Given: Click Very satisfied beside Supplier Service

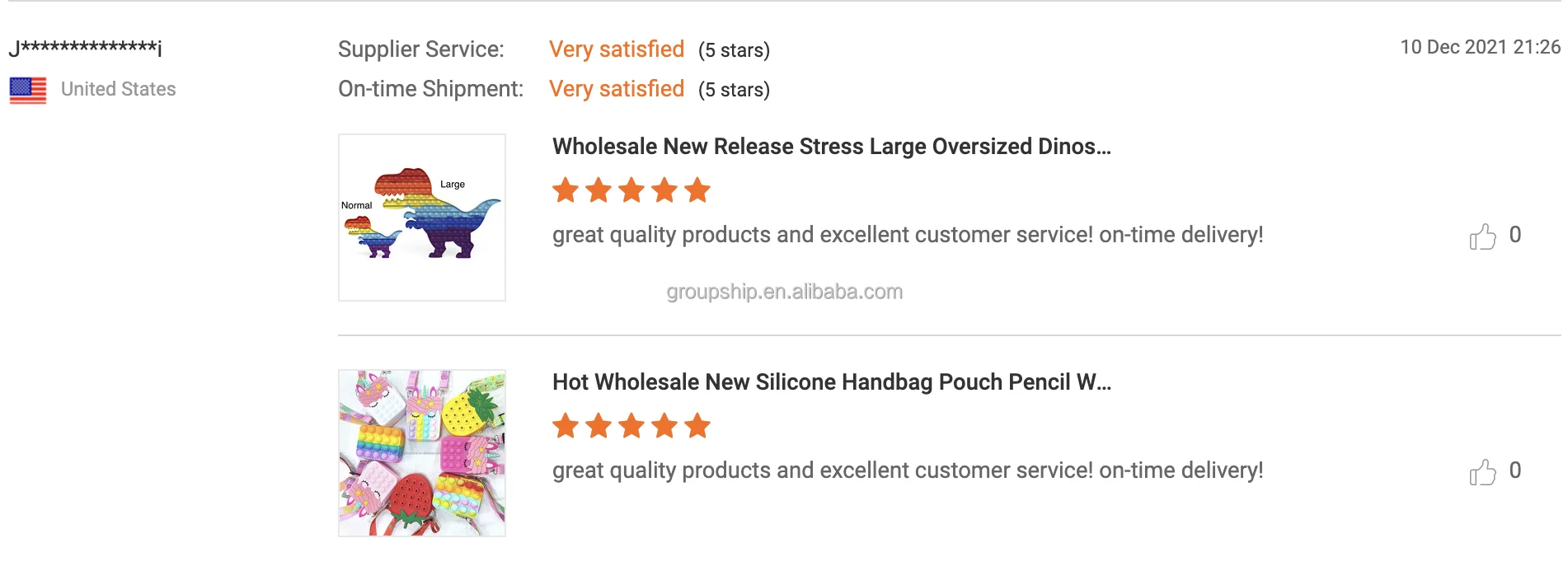Looking at the screenshot, I should (x=617, y=49).
